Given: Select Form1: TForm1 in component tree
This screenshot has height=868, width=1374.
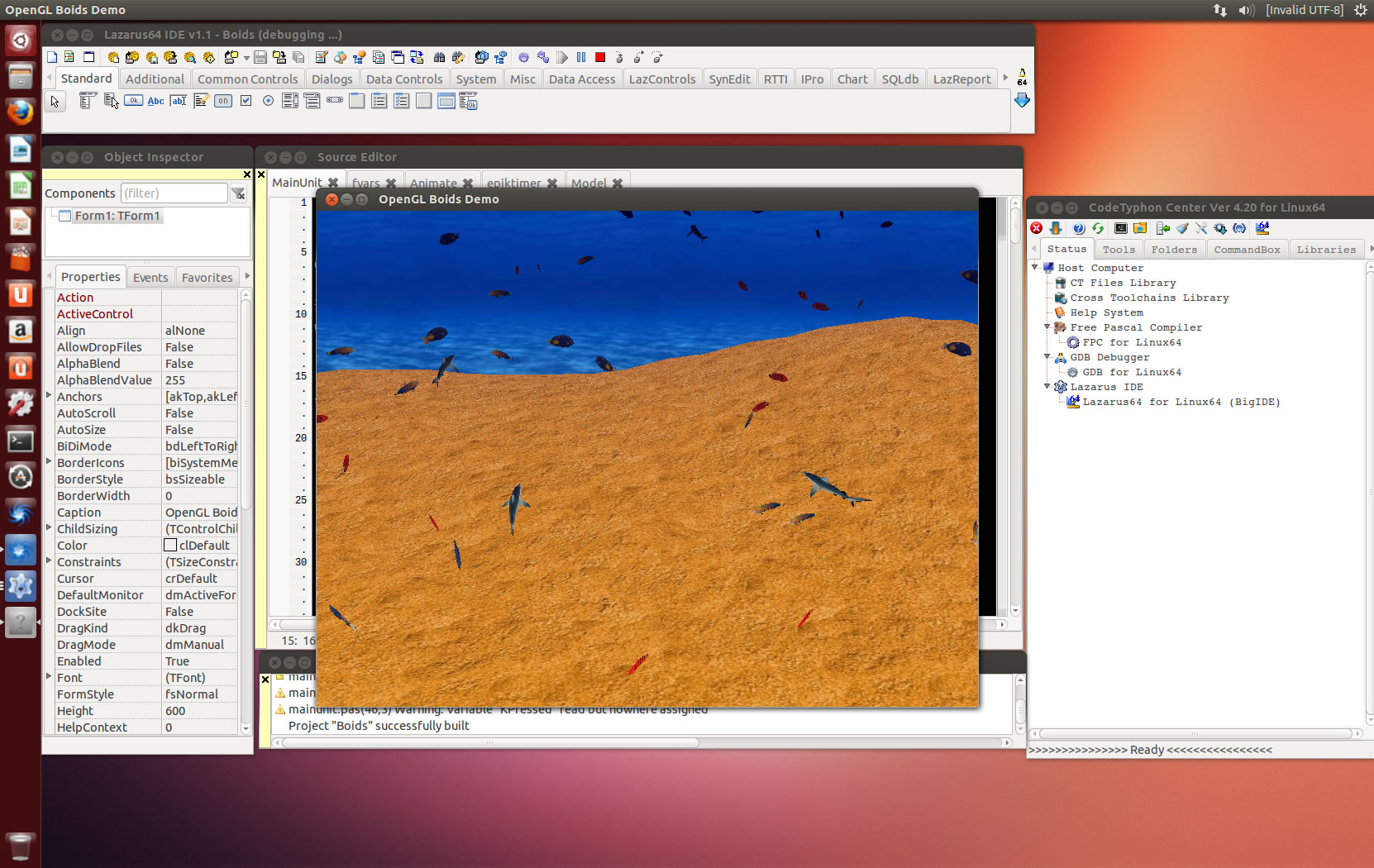Looking at the screenshot, I should [x=117, y=216].
